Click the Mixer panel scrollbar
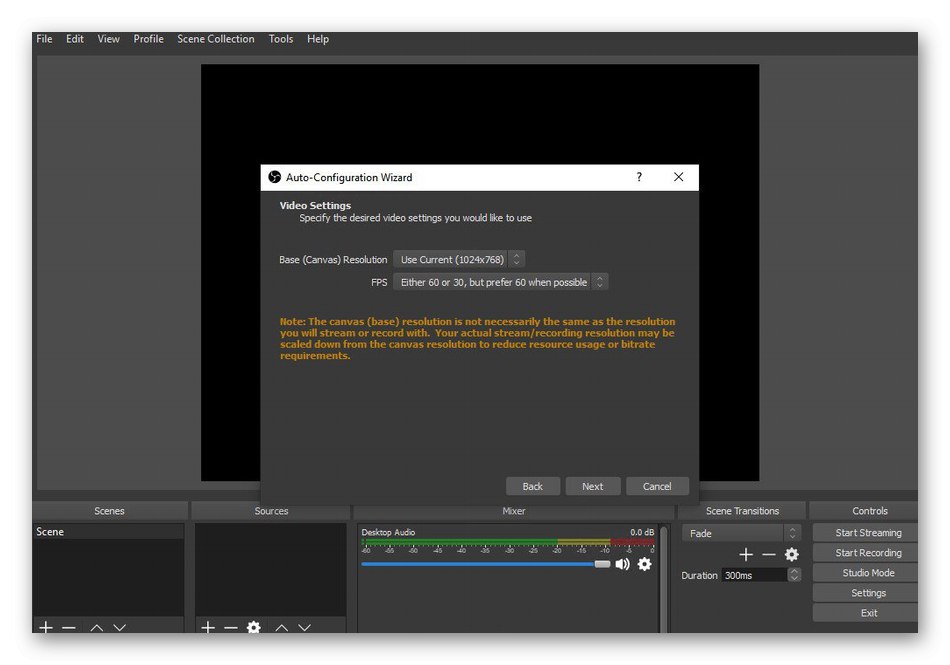 pos(663,578)
